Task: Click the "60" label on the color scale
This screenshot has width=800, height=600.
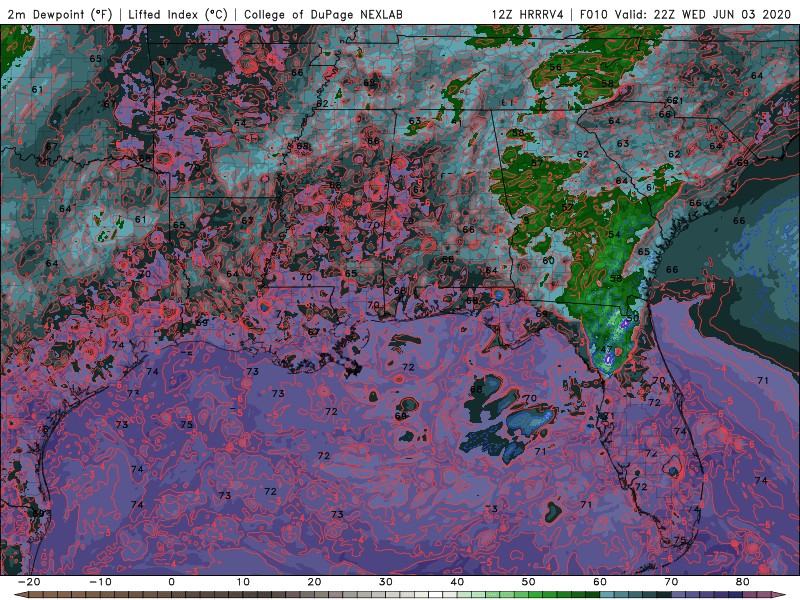Action: 600,582
